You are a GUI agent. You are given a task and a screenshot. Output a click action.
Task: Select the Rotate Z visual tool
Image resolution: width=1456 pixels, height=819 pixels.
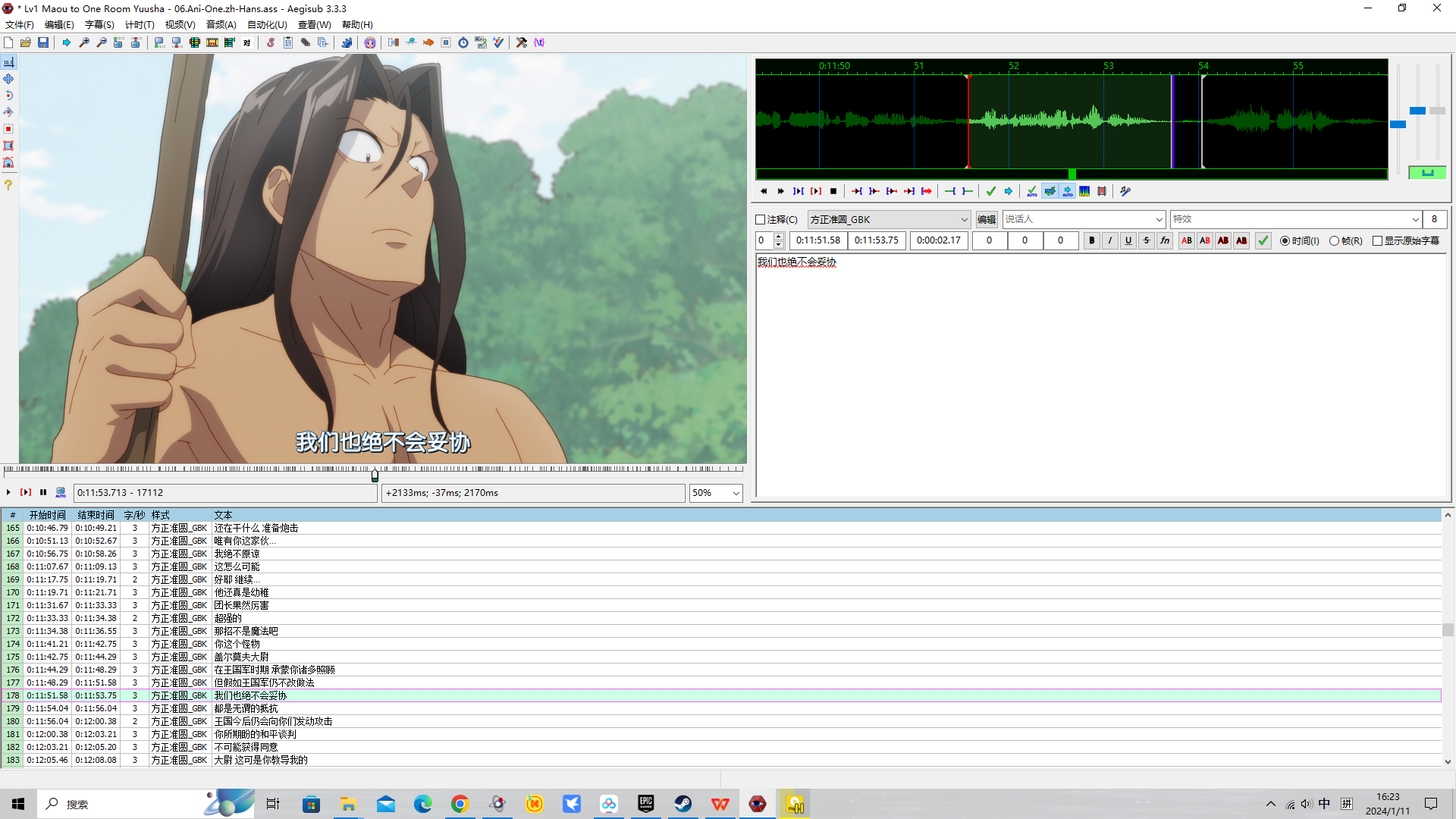[8, 96]
